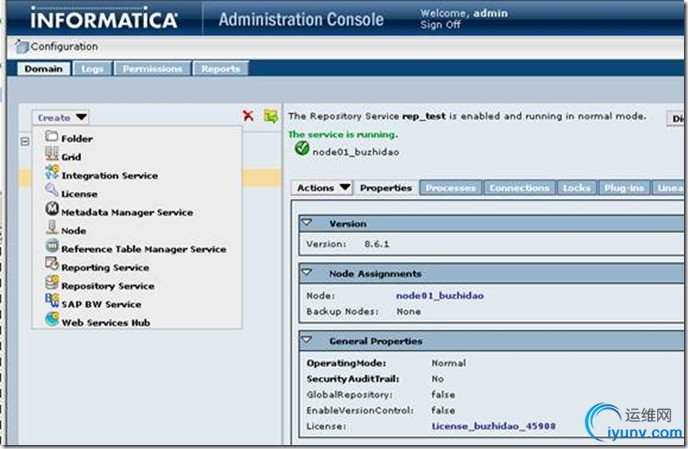The height and width of the screenshot is (449, 688).
Task: Click the Repository Service icon
Action: [x=52, y=282]
